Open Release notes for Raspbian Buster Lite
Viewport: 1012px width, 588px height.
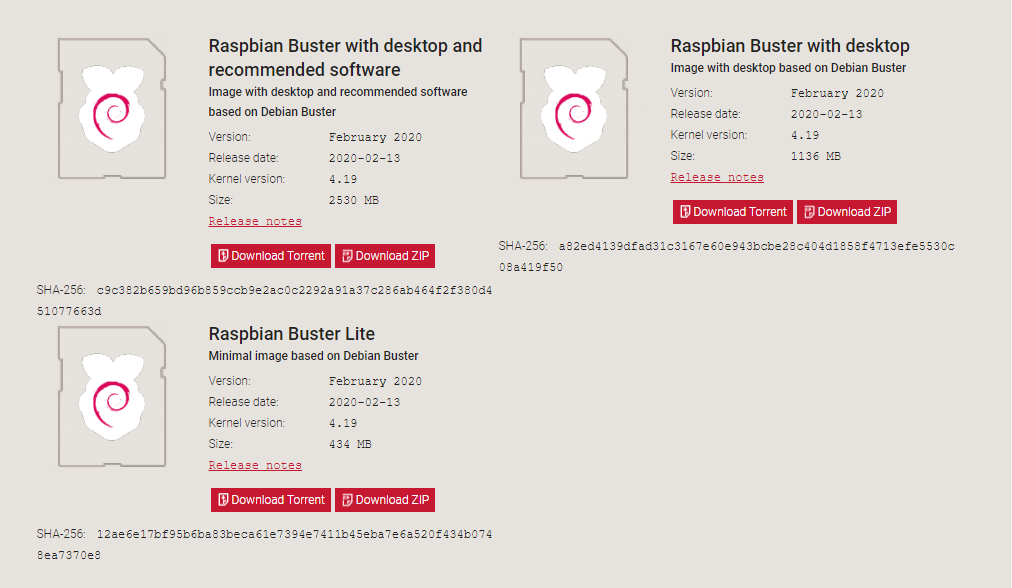click(255, 465)
